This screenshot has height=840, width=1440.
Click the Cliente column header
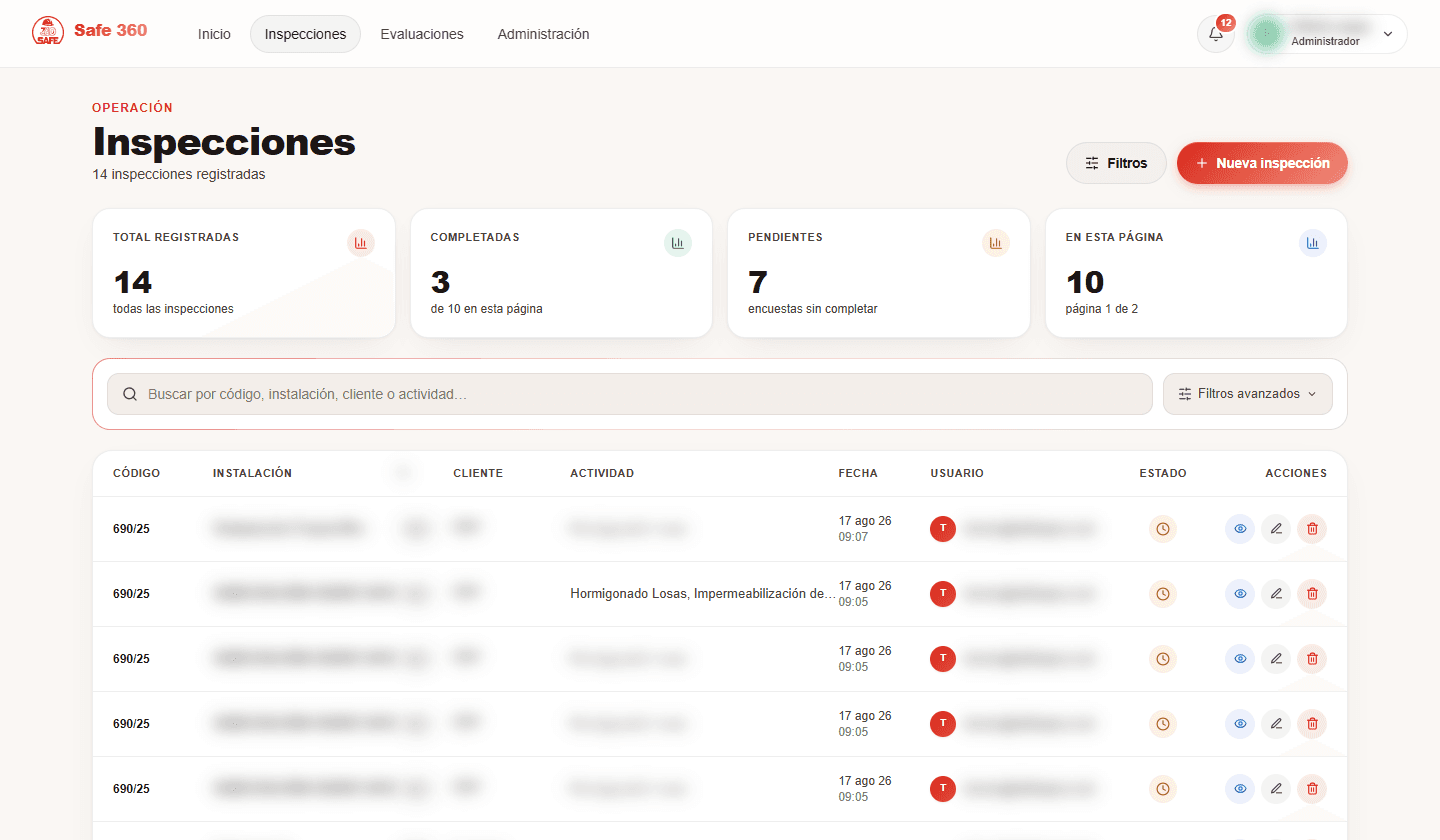tap(478, 473)
